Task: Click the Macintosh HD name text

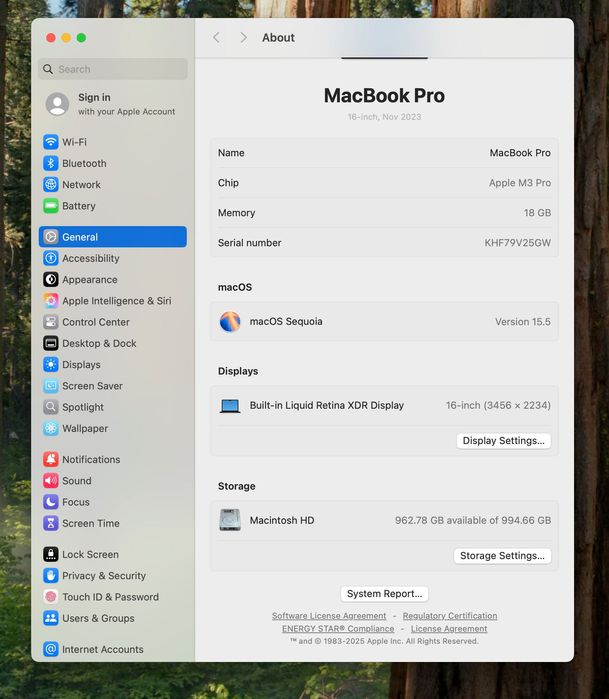Action: pyautogui.click(x=282, y=520)
